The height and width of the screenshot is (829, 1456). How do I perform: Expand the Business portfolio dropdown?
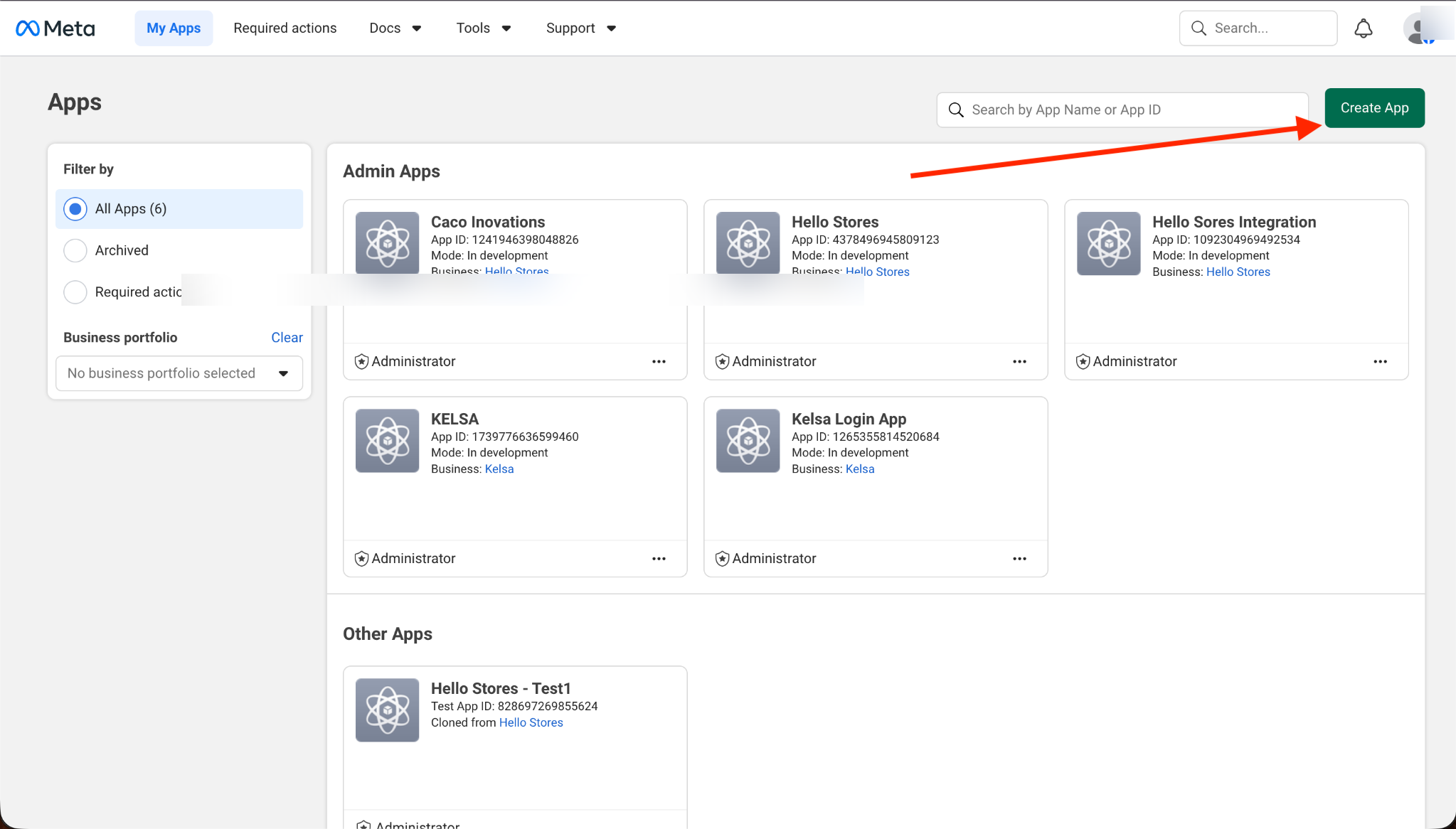click(x=179, y=373)
